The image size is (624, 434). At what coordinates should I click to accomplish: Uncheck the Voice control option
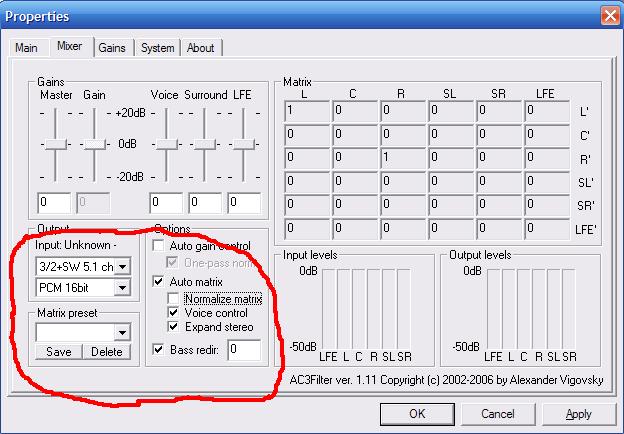(173, 313)
